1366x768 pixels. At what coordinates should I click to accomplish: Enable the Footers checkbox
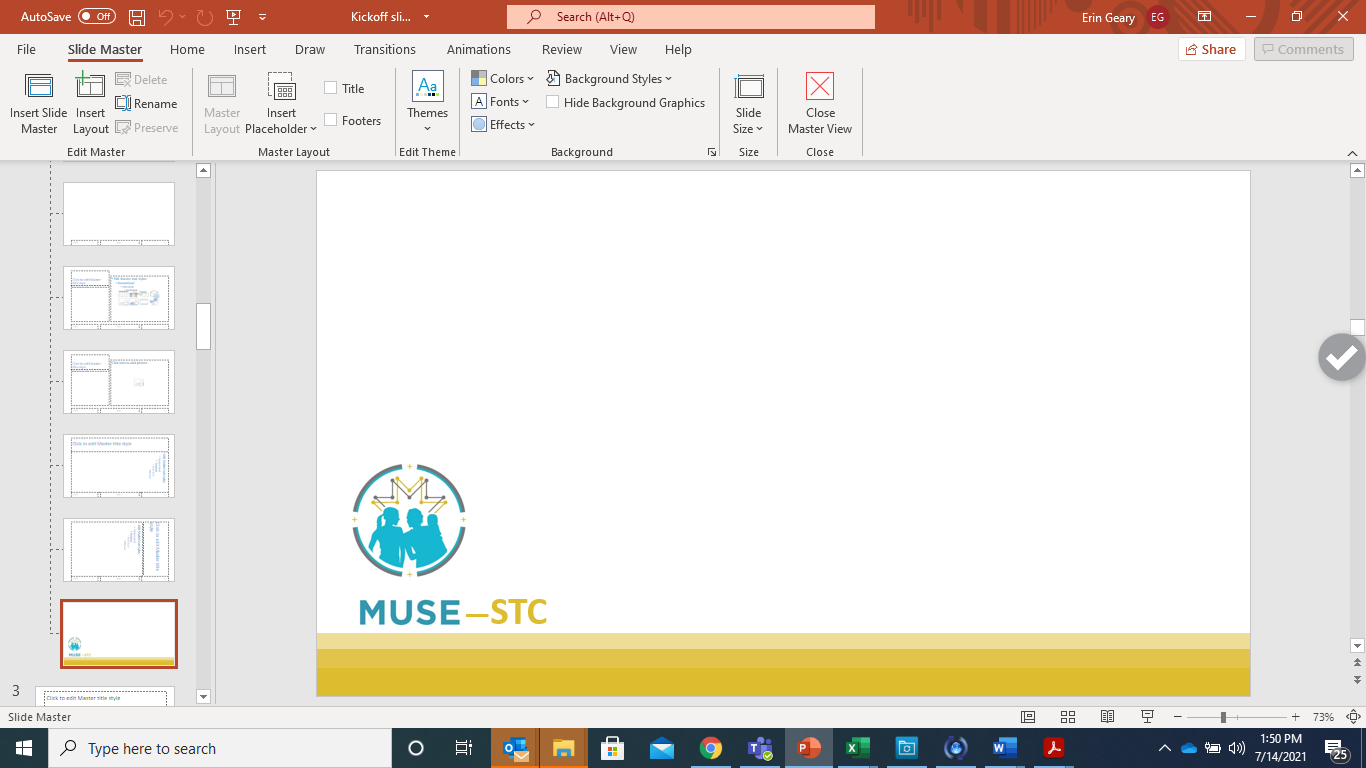(x=331, y=120)
